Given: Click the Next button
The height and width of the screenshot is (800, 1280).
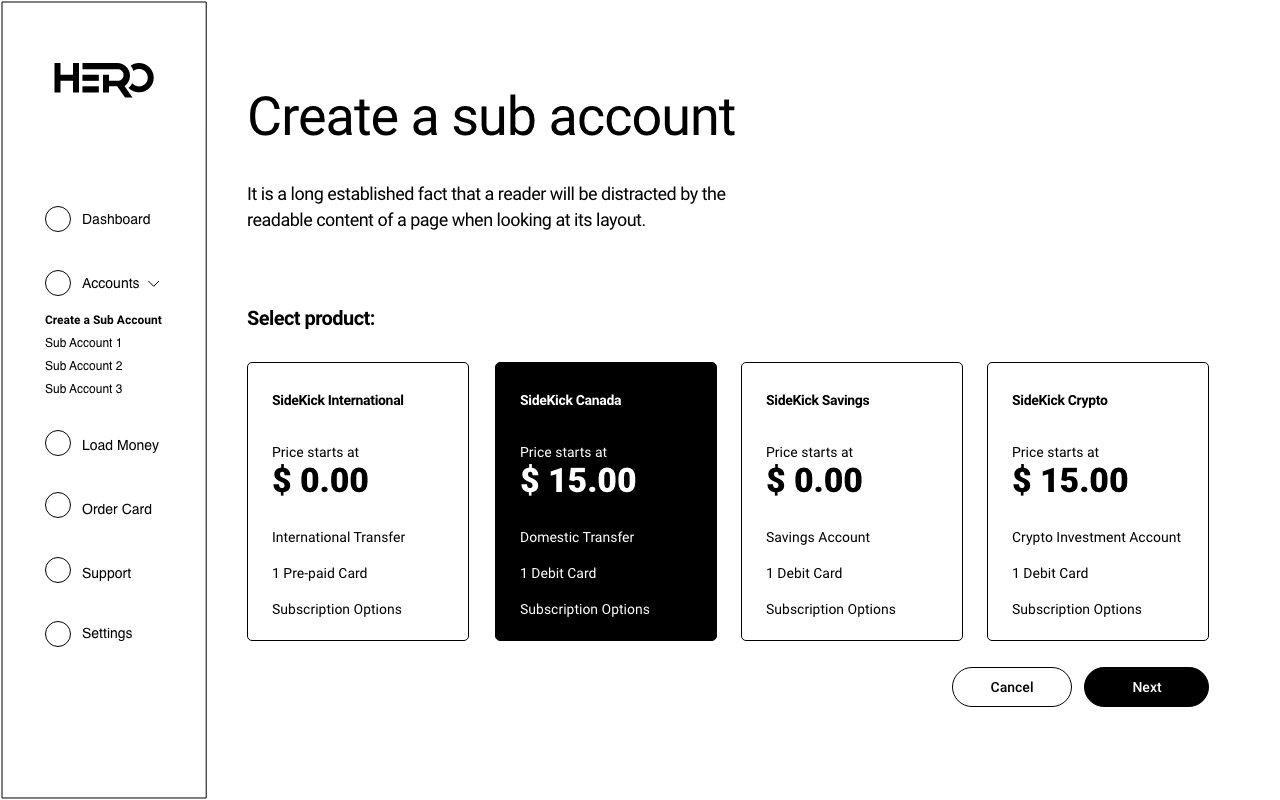Looking at the screenshot, I should pos(1146,687).
